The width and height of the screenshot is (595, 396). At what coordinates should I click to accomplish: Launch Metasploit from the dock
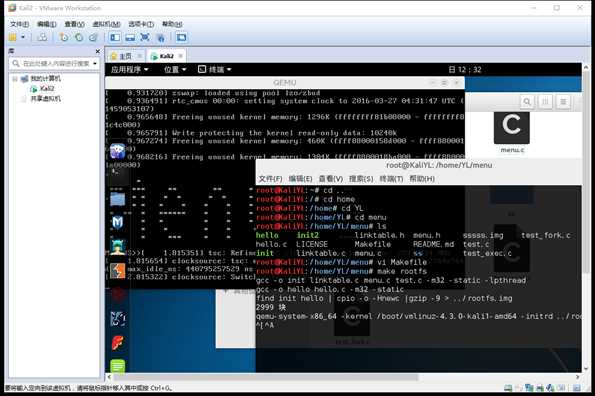(117, 223)
